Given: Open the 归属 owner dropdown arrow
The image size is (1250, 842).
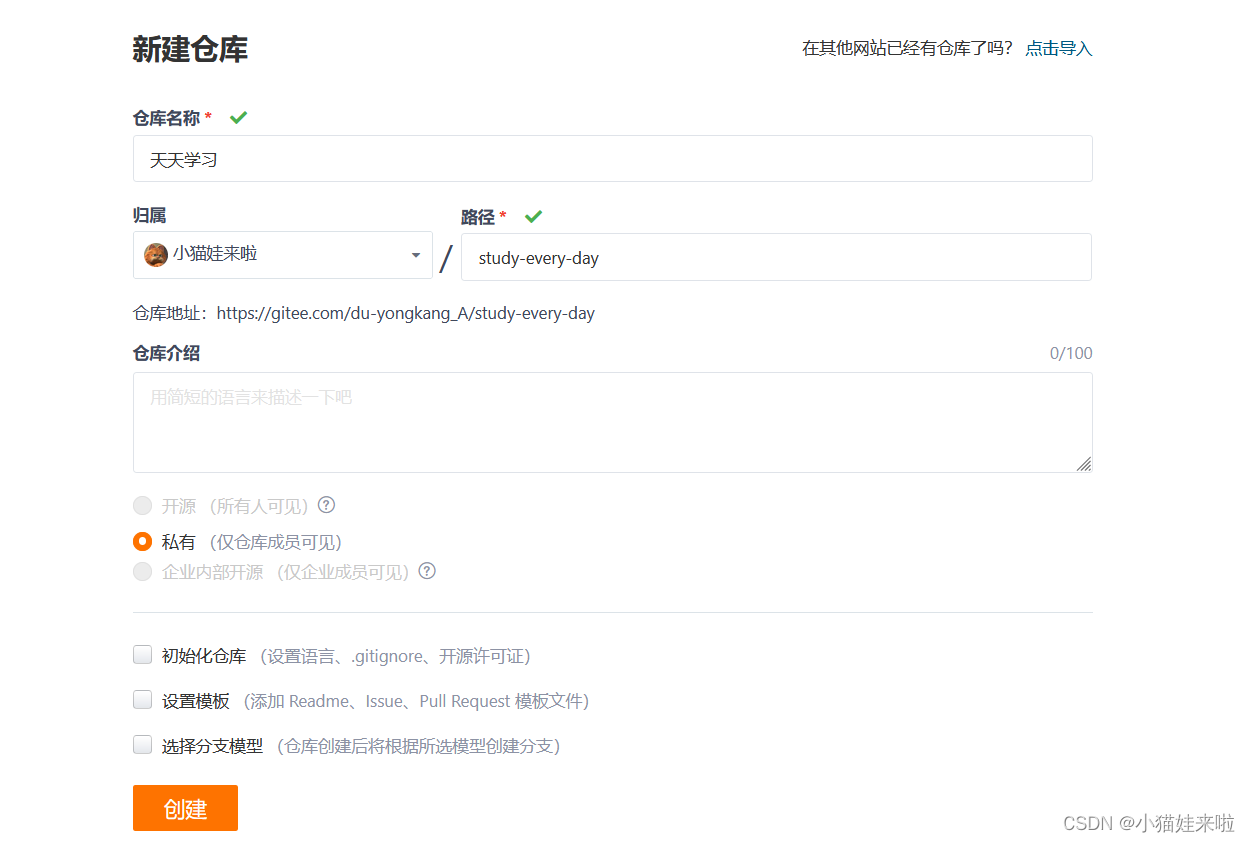Looking at the screenshot, I should click(416, 255).
